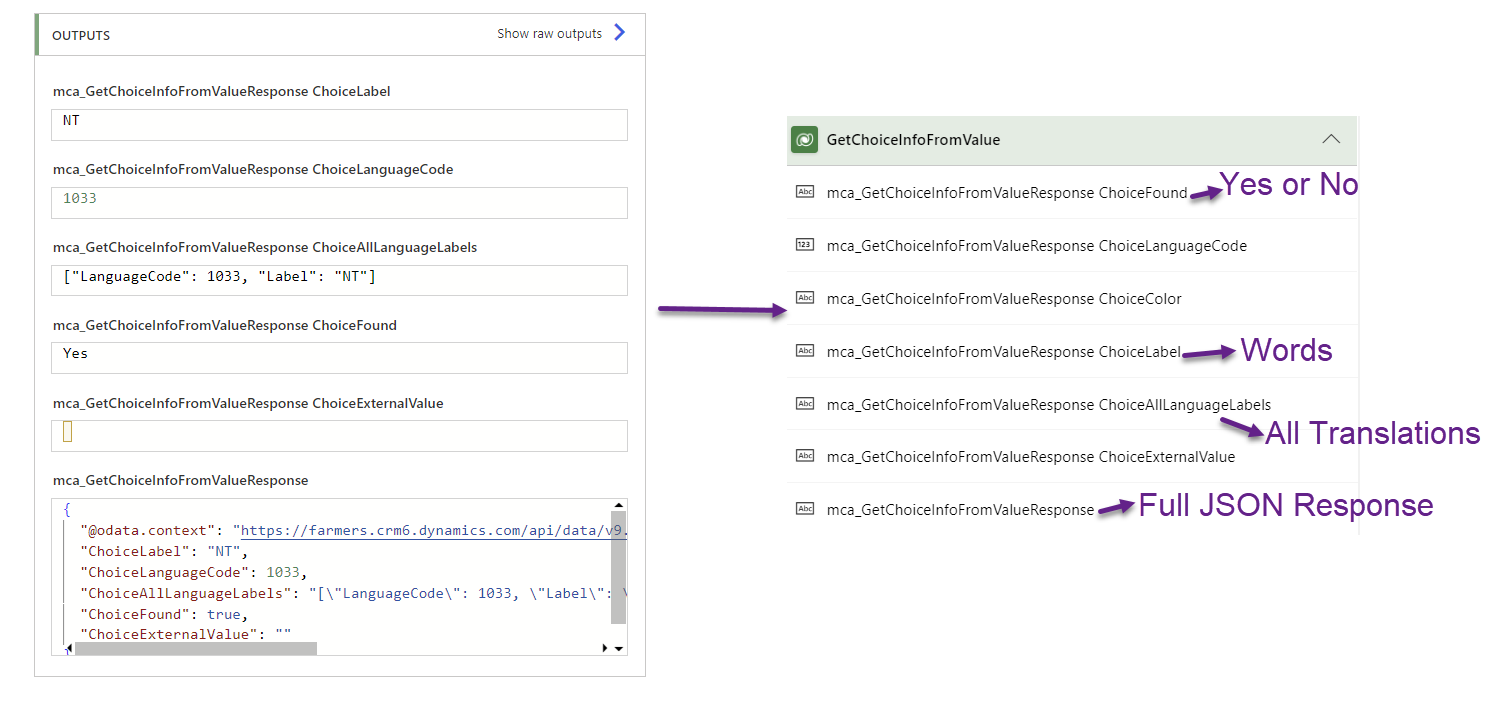
Task: Click the empty ChoiceExternalValue output box
Action: click(x=339, y=435)
